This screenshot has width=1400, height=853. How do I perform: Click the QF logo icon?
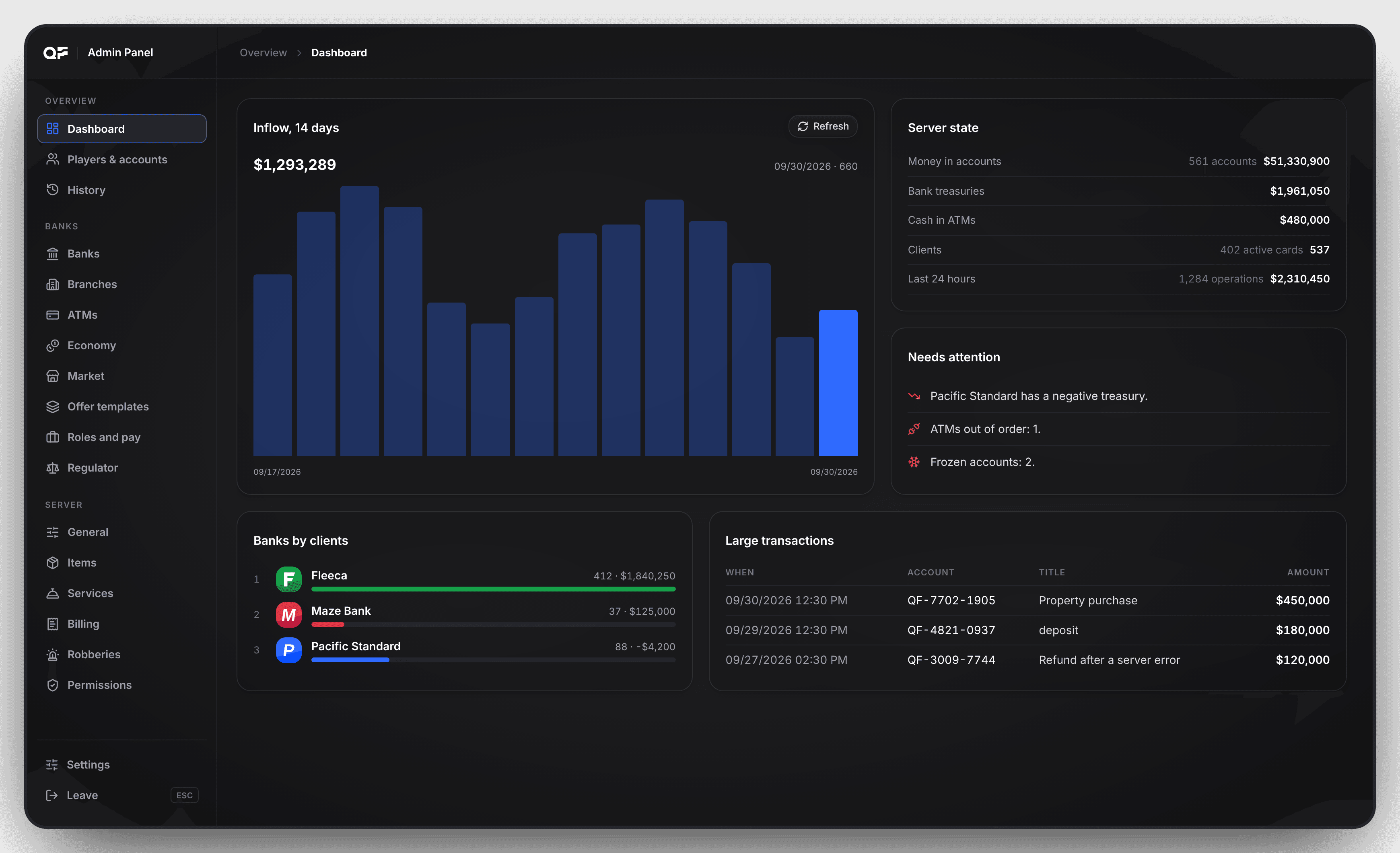[x=56, y=52]
